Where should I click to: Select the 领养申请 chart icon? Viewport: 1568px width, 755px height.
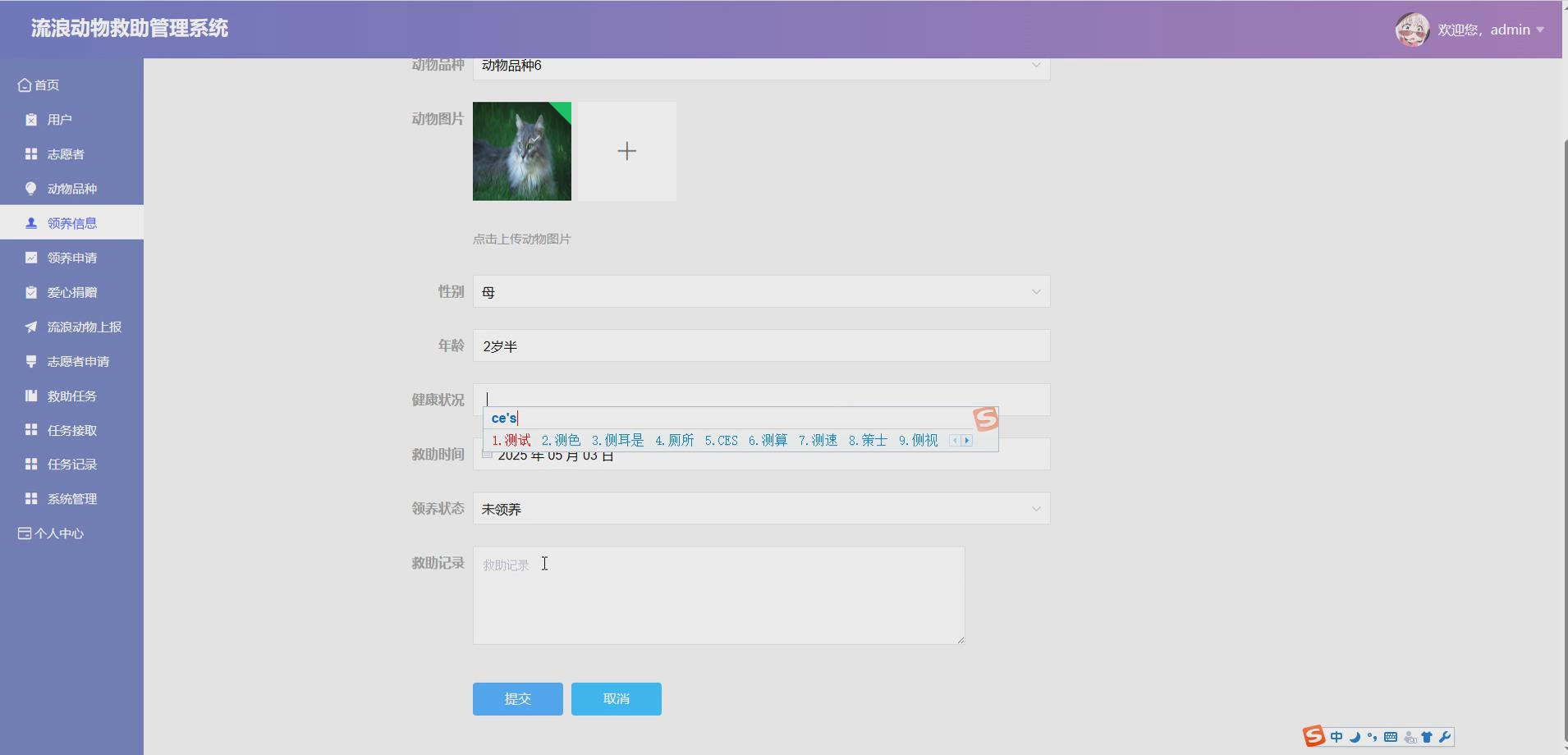30,257
